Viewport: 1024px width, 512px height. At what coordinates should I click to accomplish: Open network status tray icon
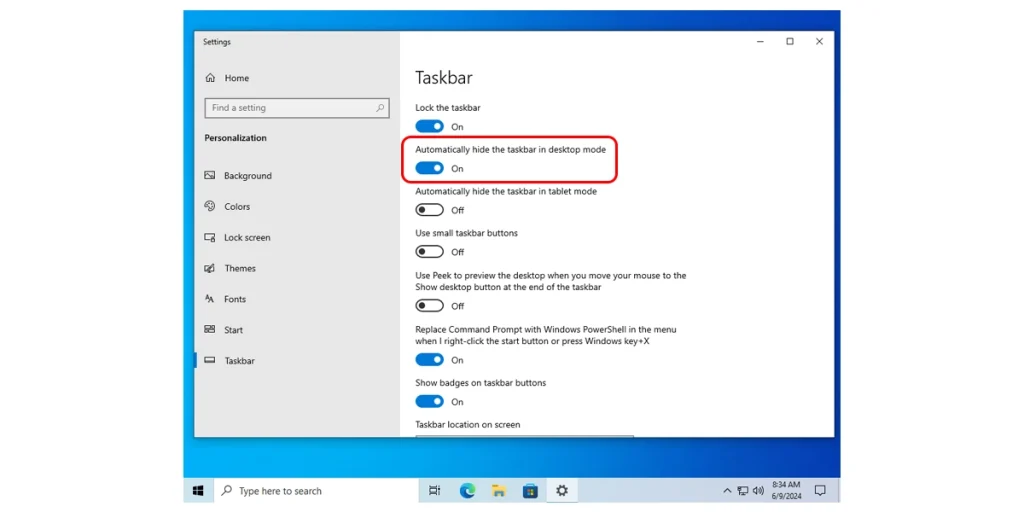[743, 490]
